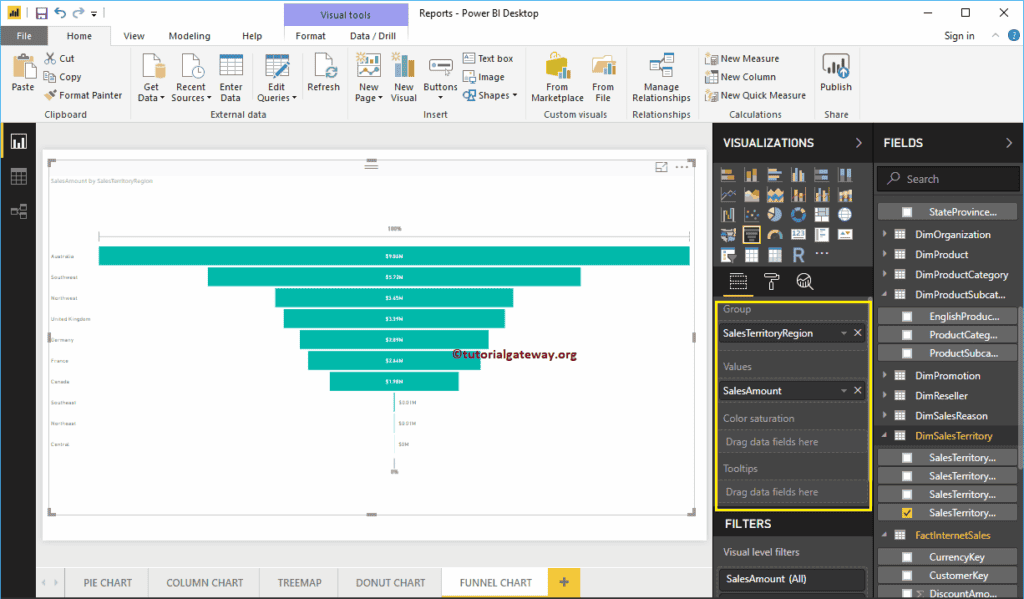1024x599 pixels.
Task: Expand the DimPromotion table
Action: [884, 375]
